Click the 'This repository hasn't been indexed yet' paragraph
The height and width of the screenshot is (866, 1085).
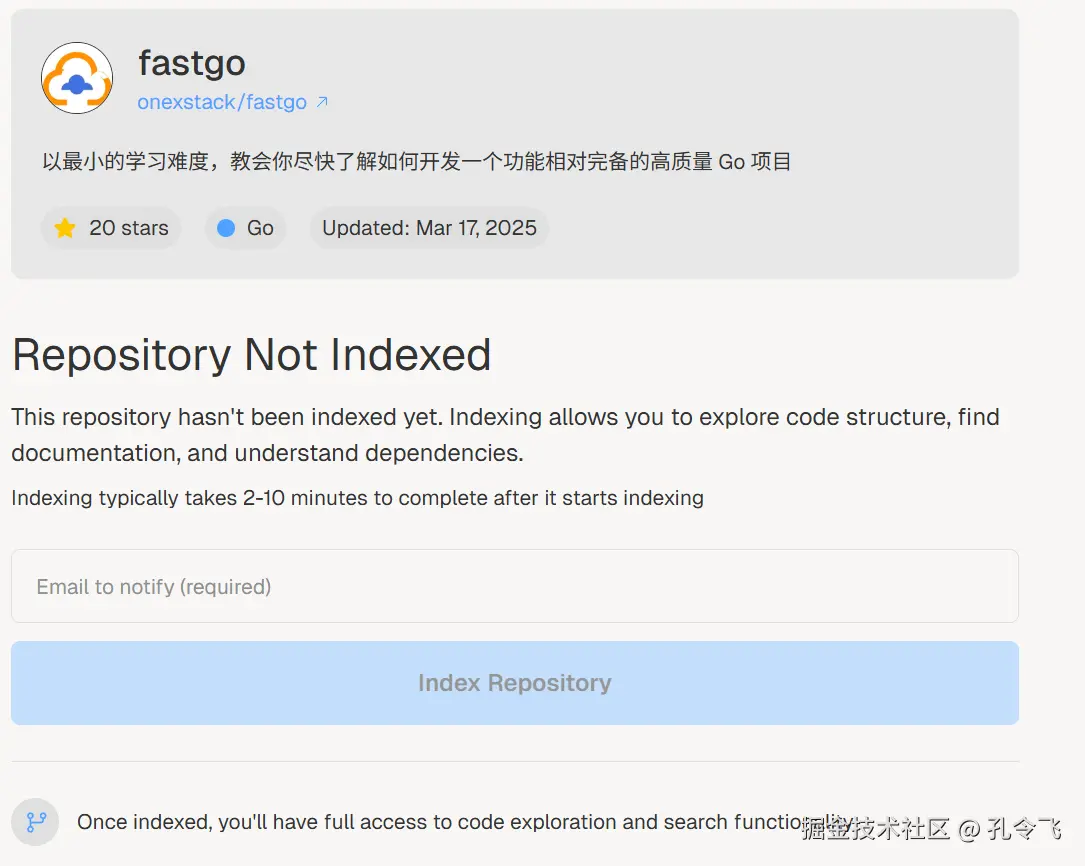coord(506,434)
